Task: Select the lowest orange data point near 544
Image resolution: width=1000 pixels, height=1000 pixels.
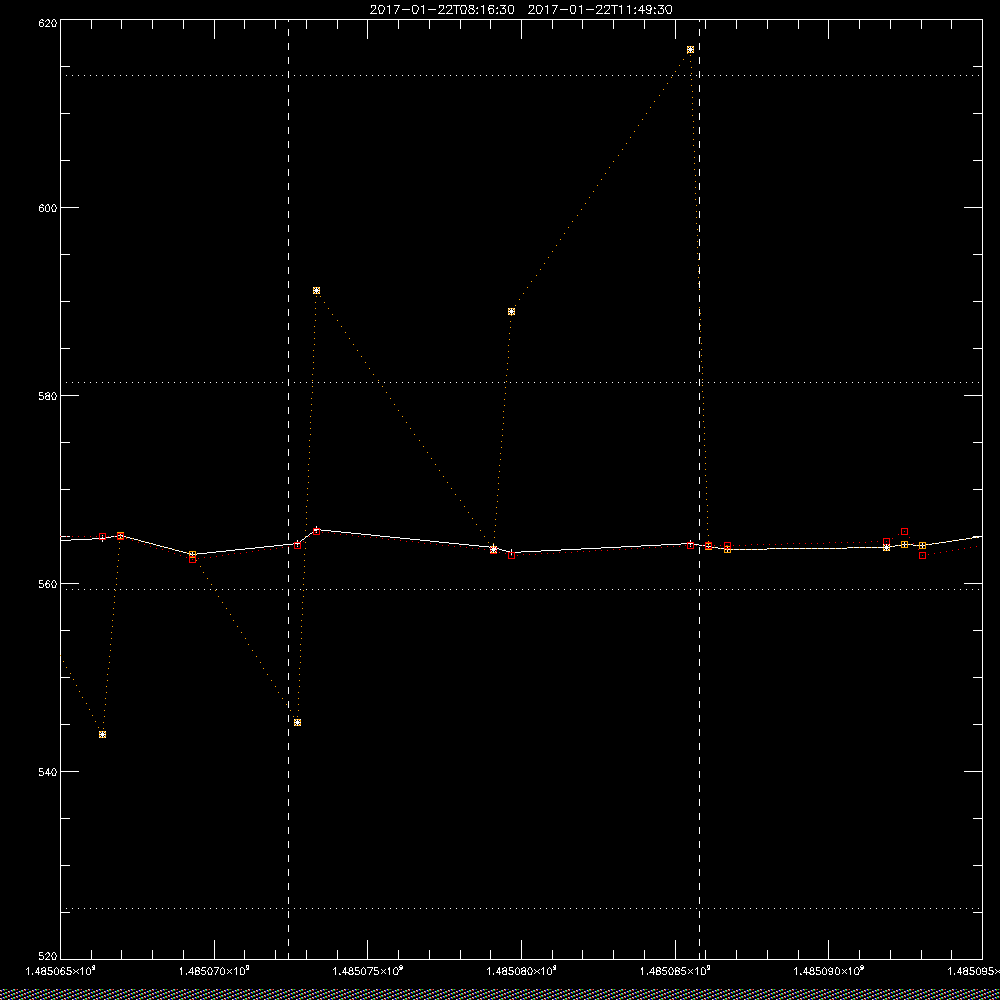Action: click(103, 734)
